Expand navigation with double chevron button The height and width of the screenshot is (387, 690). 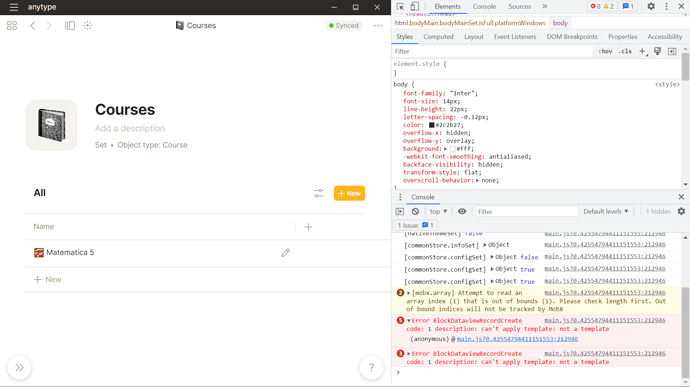19,368
